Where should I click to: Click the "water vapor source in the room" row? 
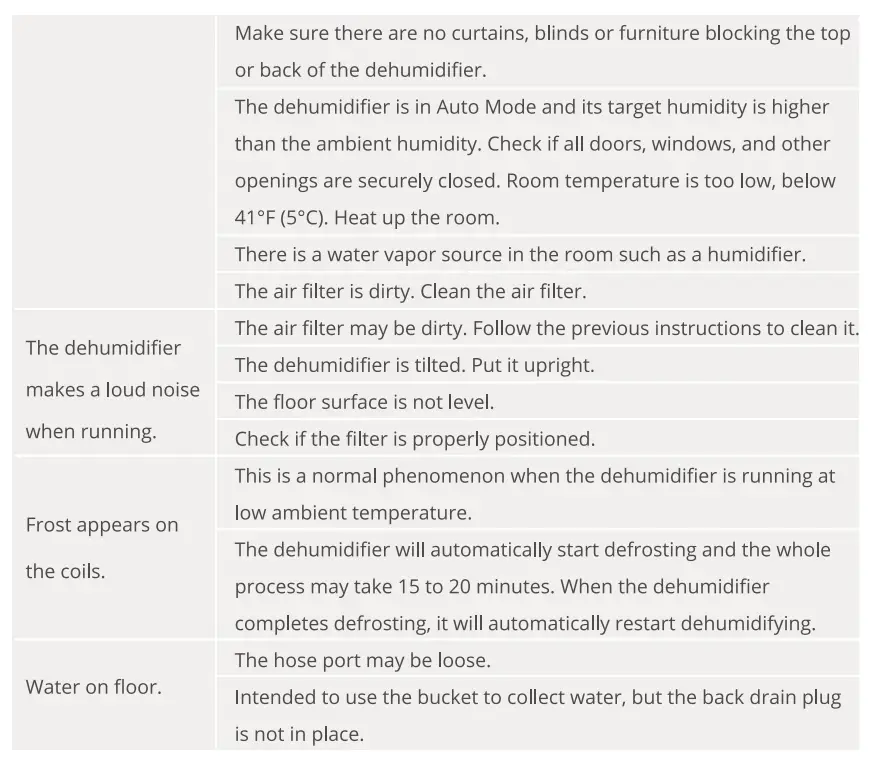click(x=519, y=255)
